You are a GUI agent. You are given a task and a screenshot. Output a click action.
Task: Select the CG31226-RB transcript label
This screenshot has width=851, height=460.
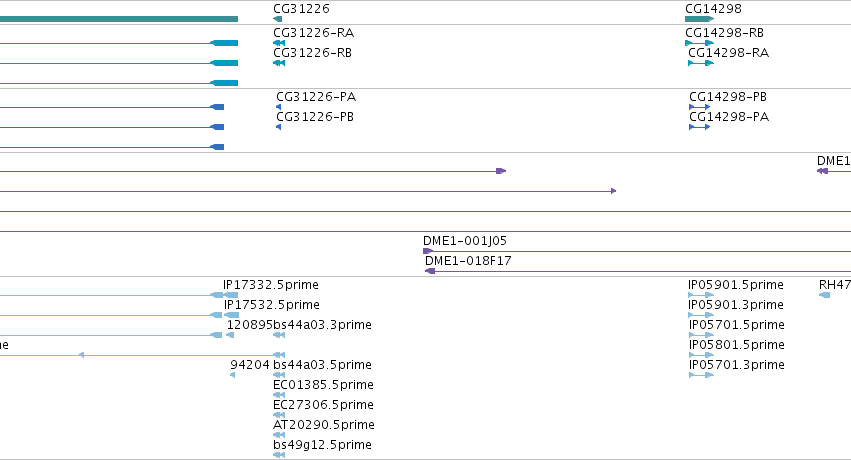313,53
